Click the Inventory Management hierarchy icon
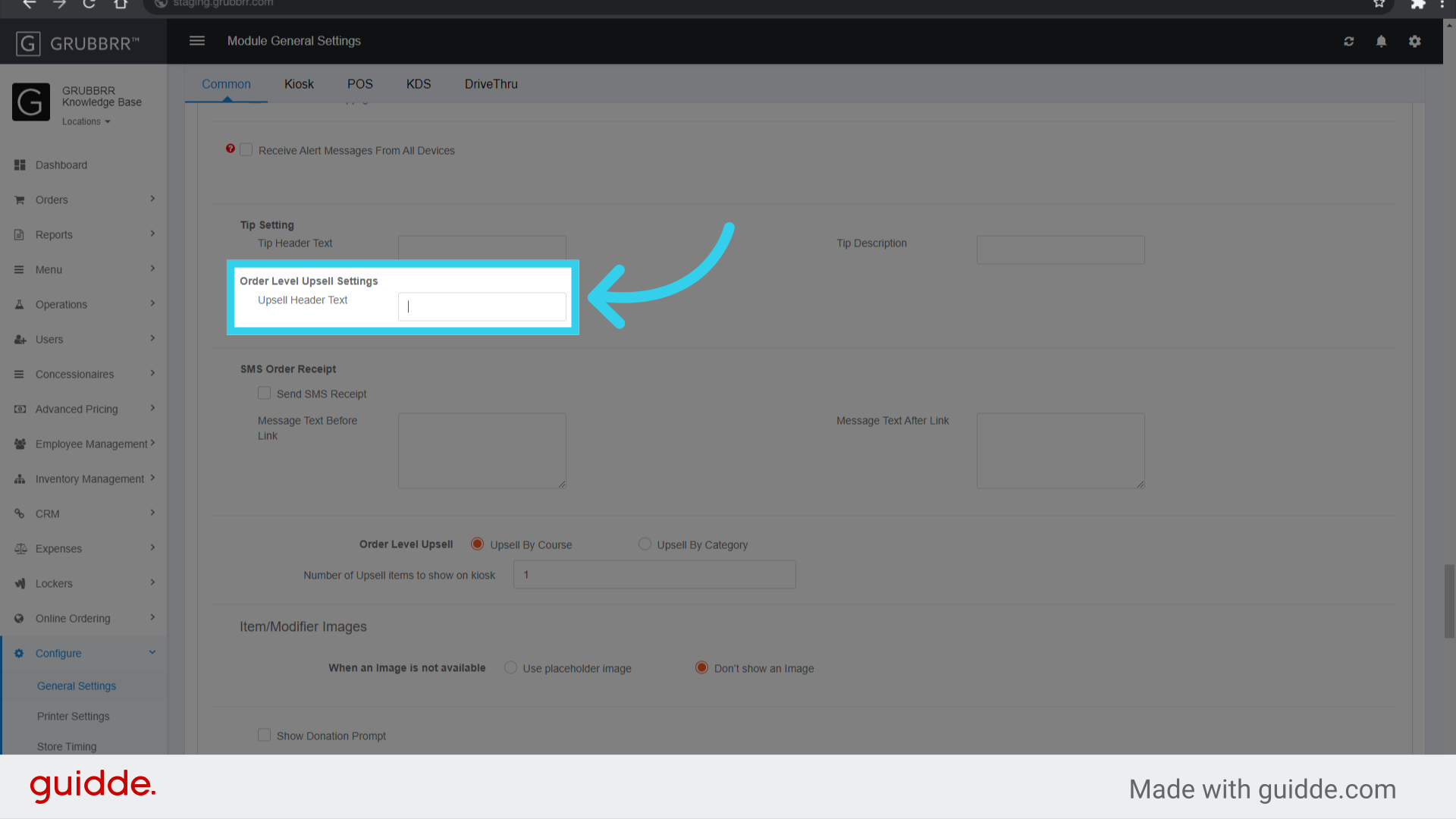Viewport: 1456px width, 819px height. 20,479
